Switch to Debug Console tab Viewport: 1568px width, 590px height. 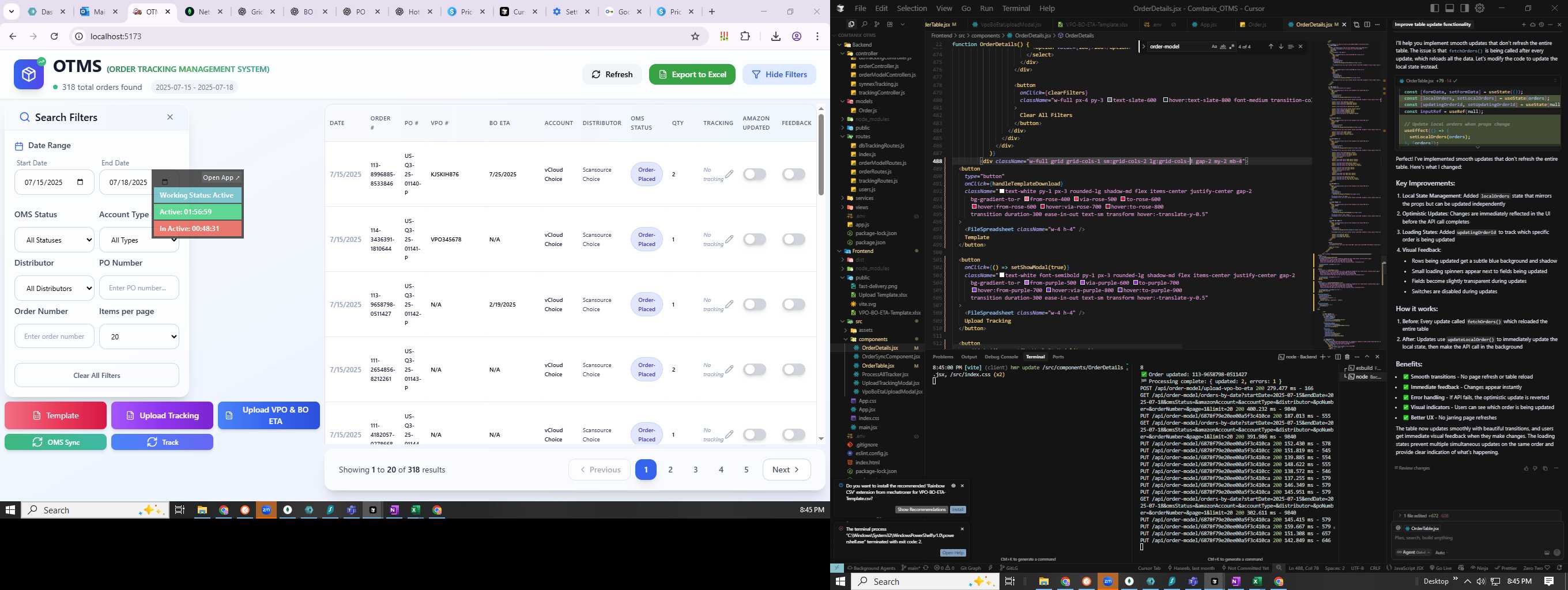pos(1001,357)
